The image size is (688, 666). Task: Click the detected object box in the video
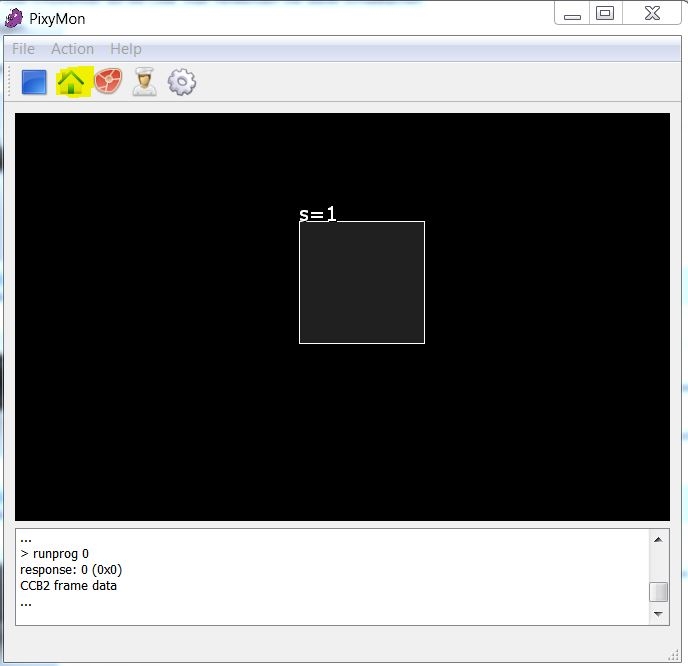(x=362, y=283)
